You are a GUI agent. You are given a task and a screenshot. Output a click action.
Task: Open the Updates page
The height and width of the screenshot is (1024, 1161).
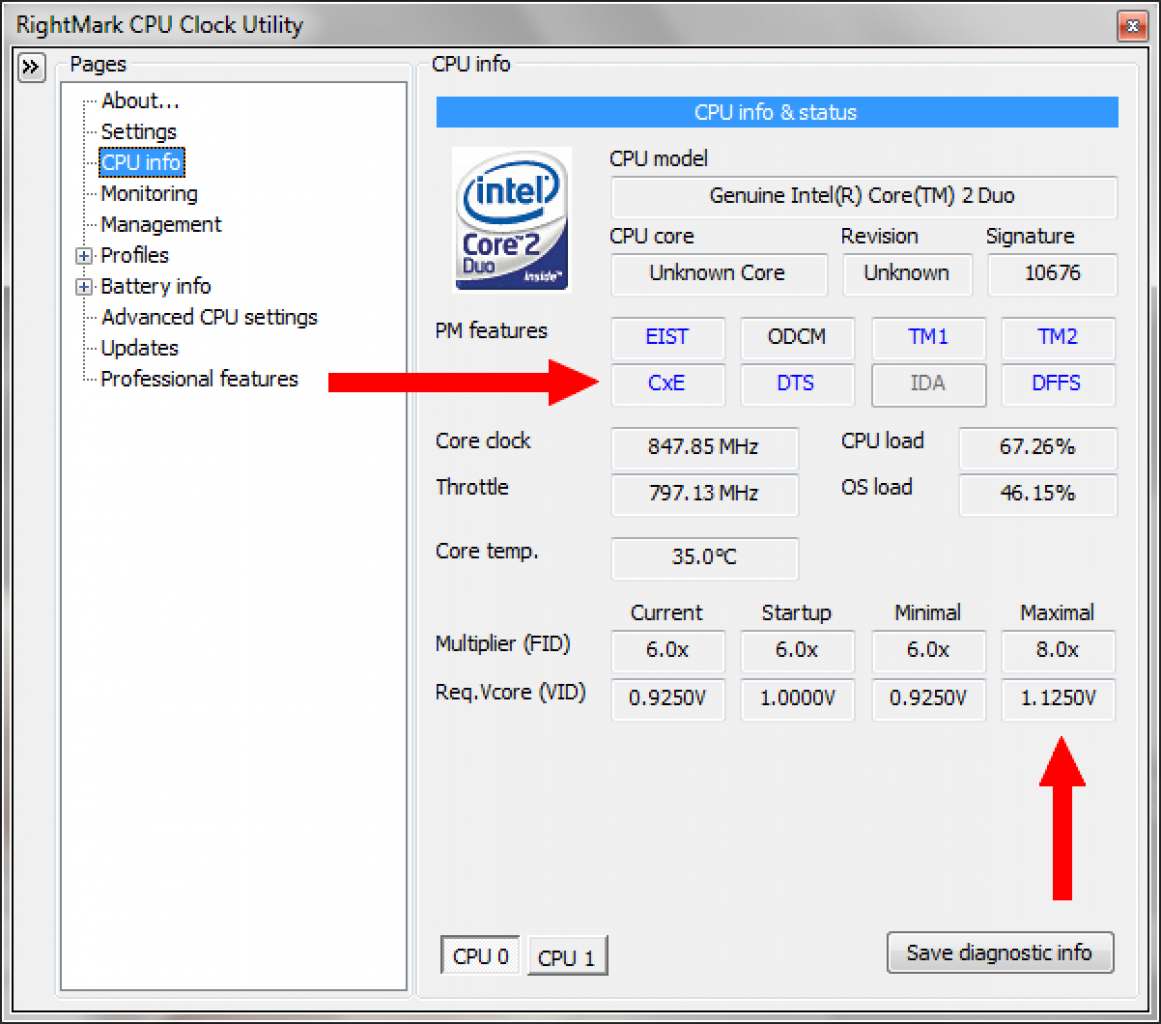pyautogui.click(x=139, y=348)
